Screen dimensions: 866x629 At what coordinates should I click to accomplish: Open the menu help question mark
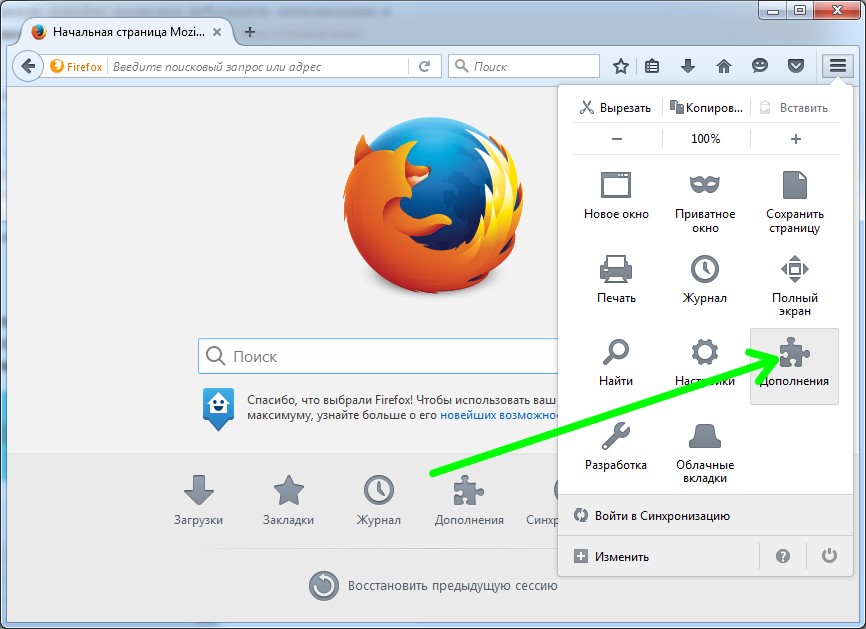(783, 556)
